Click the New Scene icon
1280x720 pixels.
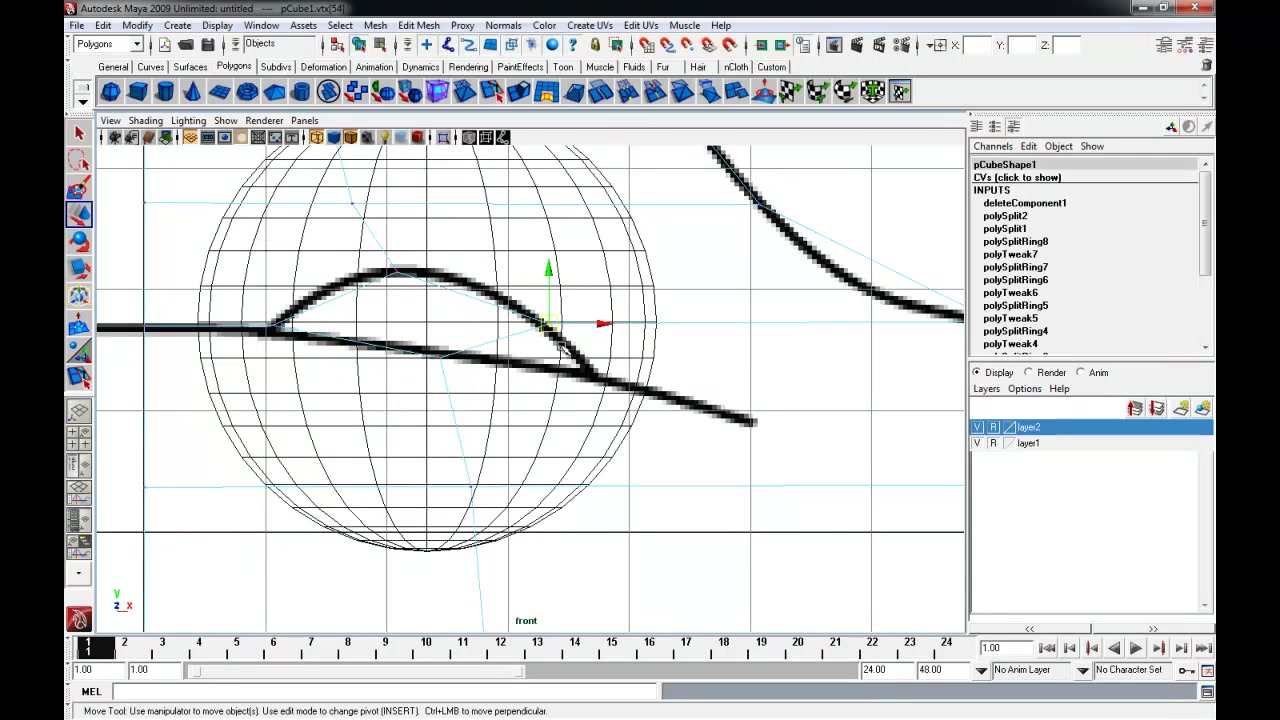(164, 45)
